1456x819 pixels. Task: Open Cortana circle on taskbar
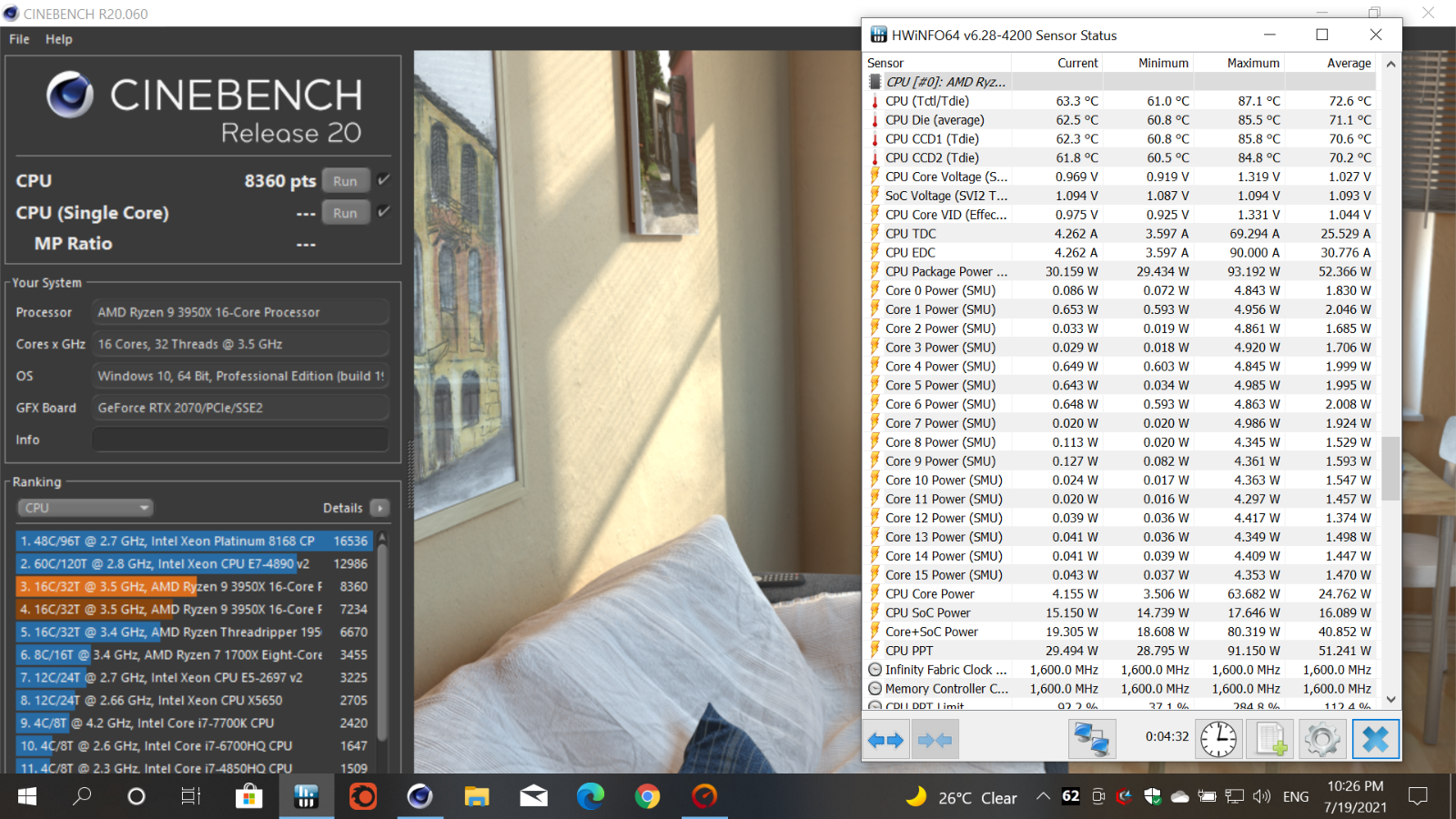[136, 797]
